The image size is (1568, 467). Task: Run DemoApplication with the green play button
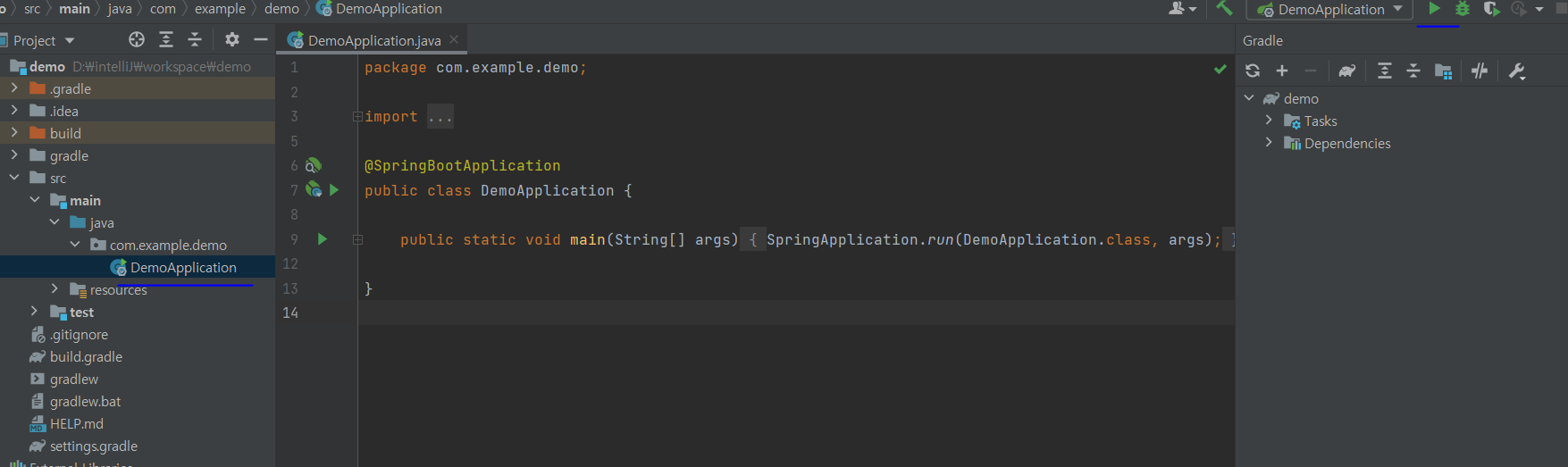pos(1434,9)
